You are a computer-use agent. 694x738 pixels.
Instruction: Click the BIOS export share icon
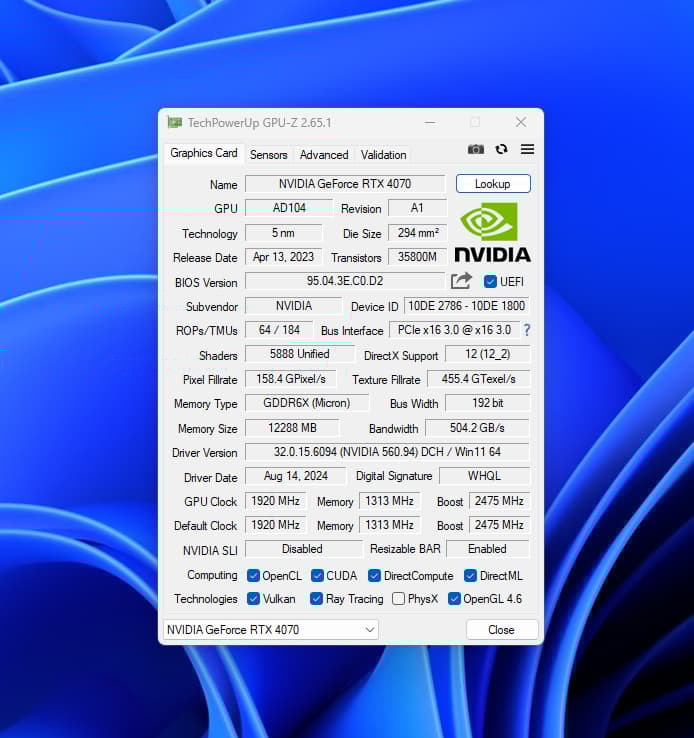(461, 281)
